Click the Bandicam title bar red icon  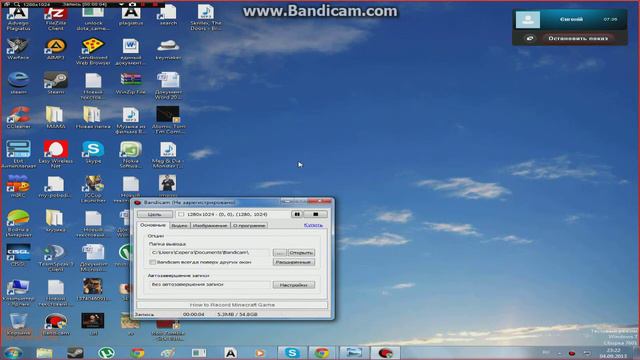pyautogui.click(x=138, y=202)
